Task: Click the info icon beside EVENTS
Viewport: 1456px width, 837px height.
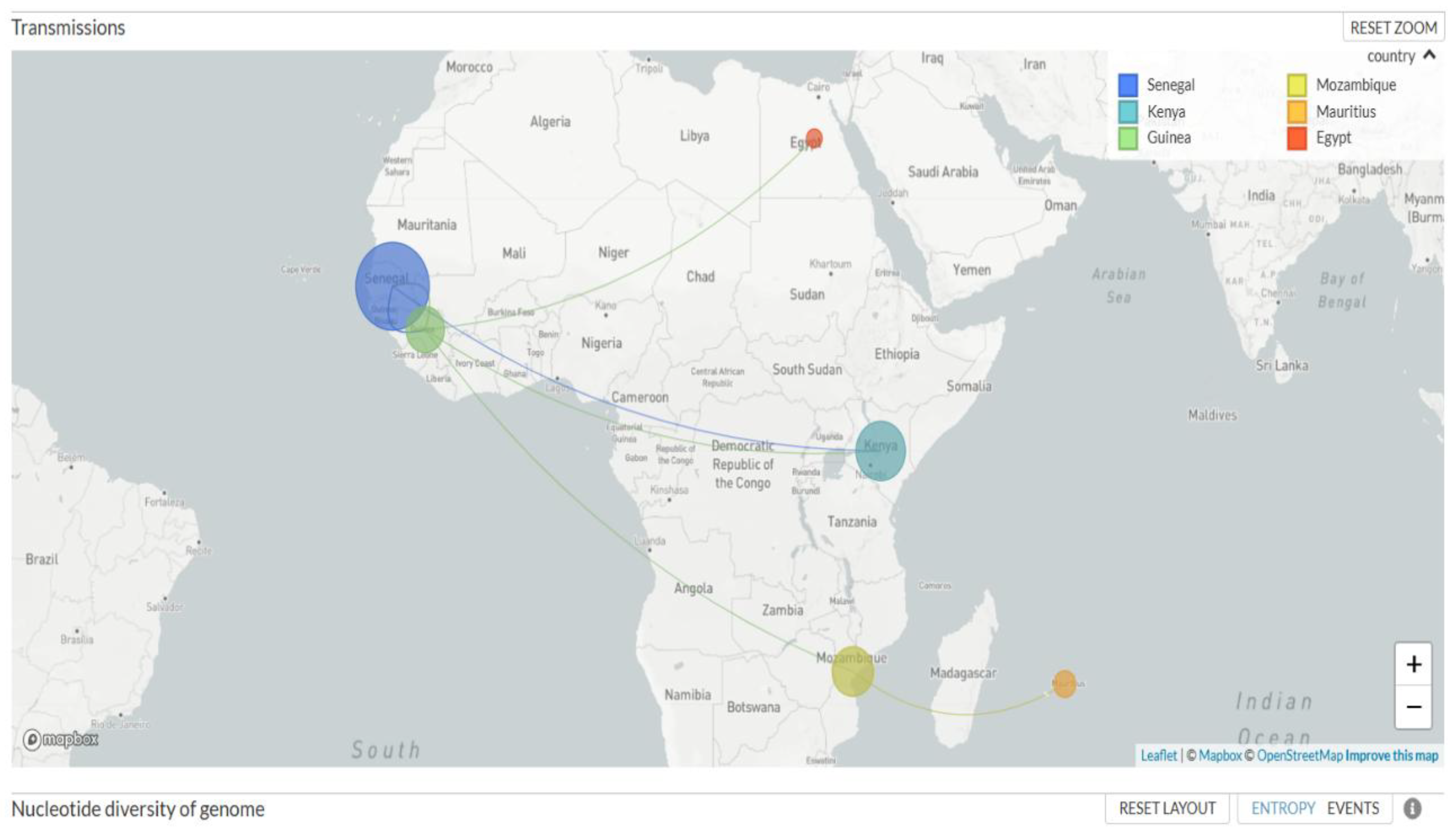Action: click(x=1412, y=808)
